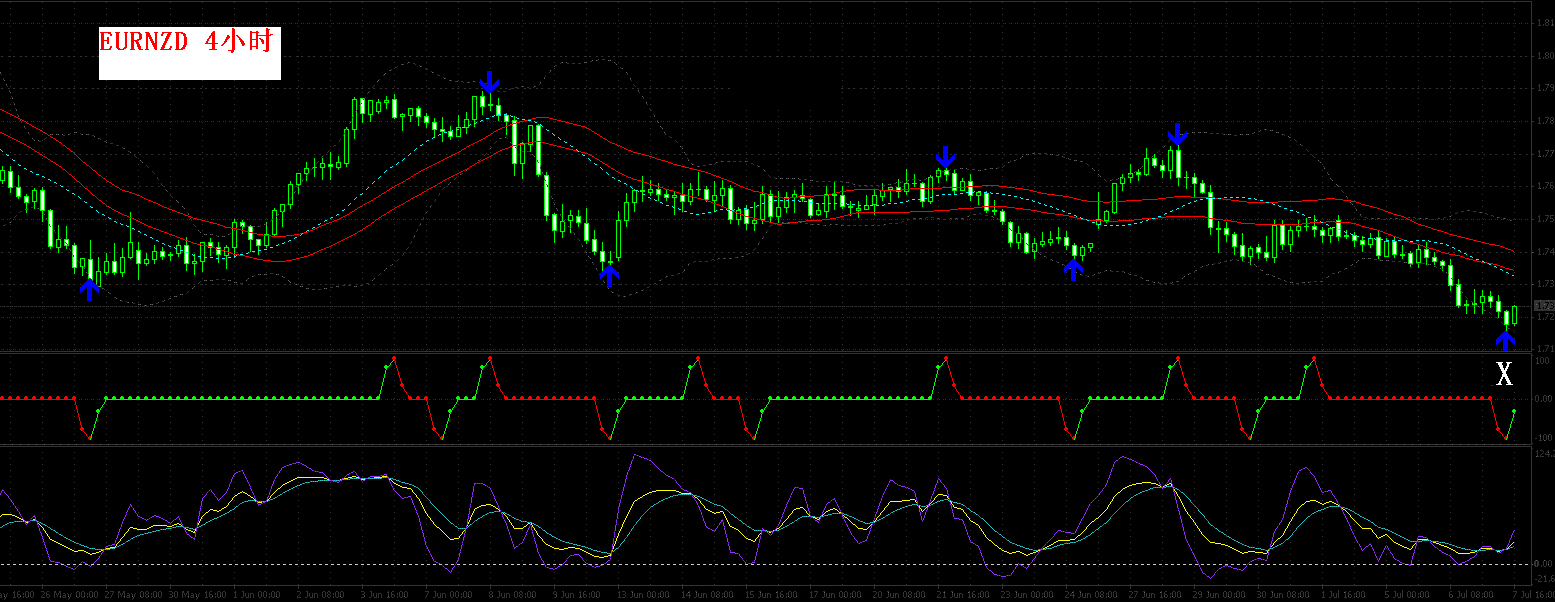Select the 21 Jun 16:00 time label
This screenshot has width=1555, height=602.
pos(964,594)
